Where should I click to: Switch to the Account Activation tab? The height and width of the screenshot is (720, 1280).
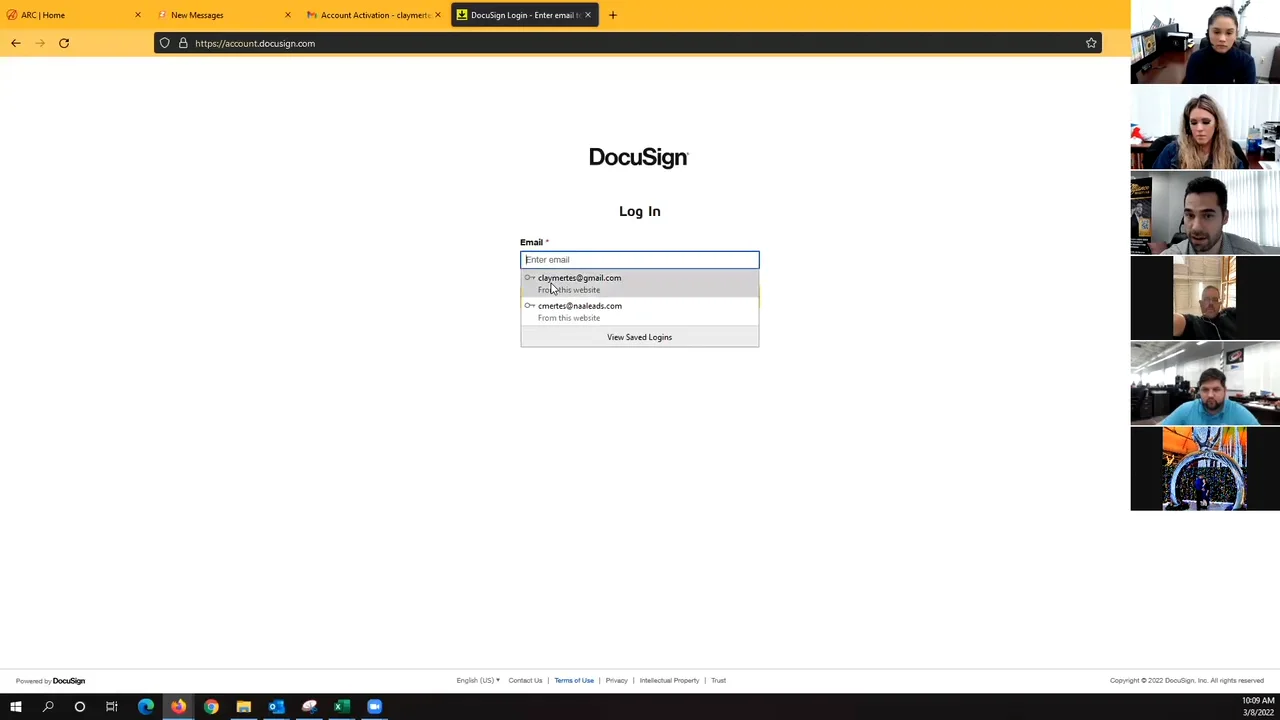374,15
